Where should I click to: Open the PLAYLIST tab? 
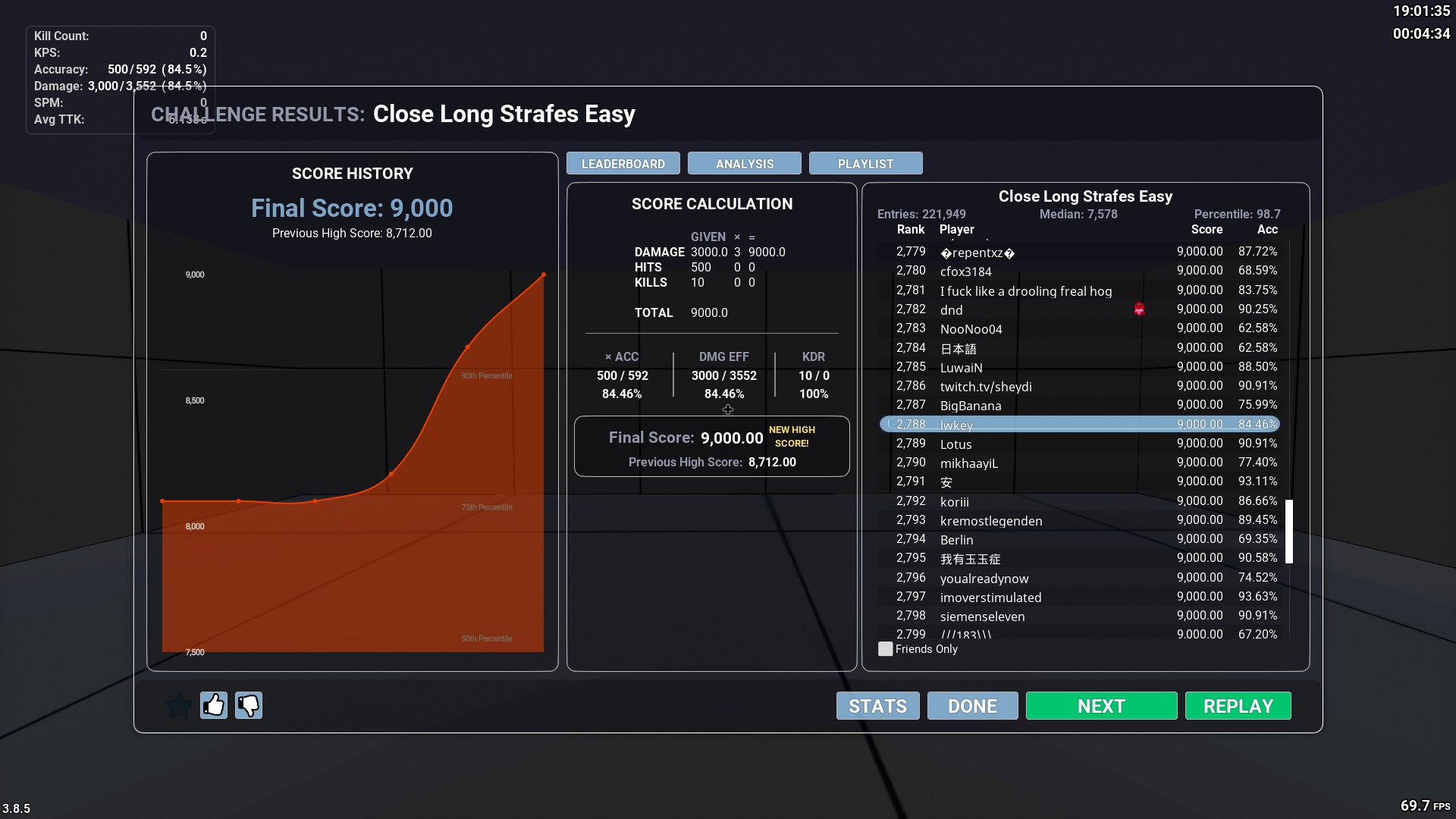(866, 164)
